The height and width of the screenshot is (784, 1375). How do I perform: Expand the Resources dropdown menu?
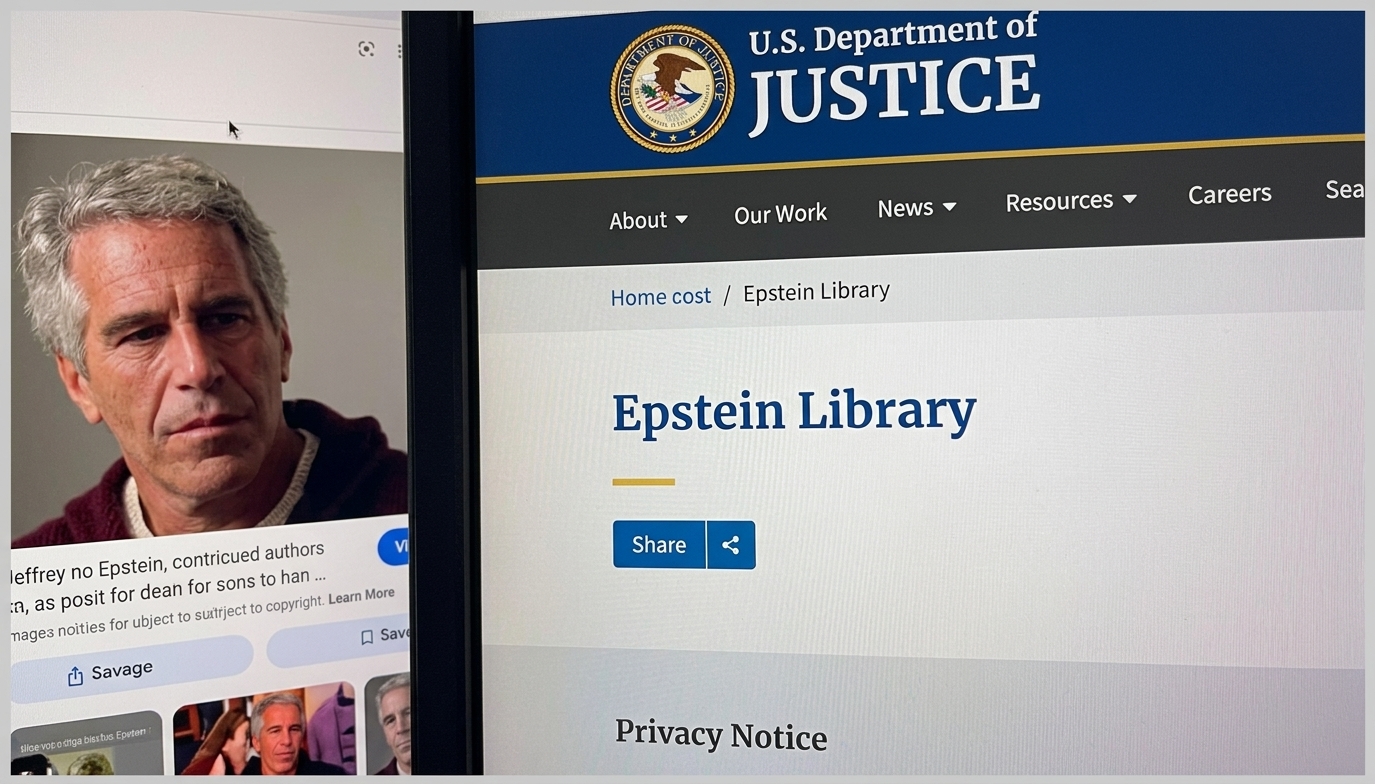click(1071, 201)
